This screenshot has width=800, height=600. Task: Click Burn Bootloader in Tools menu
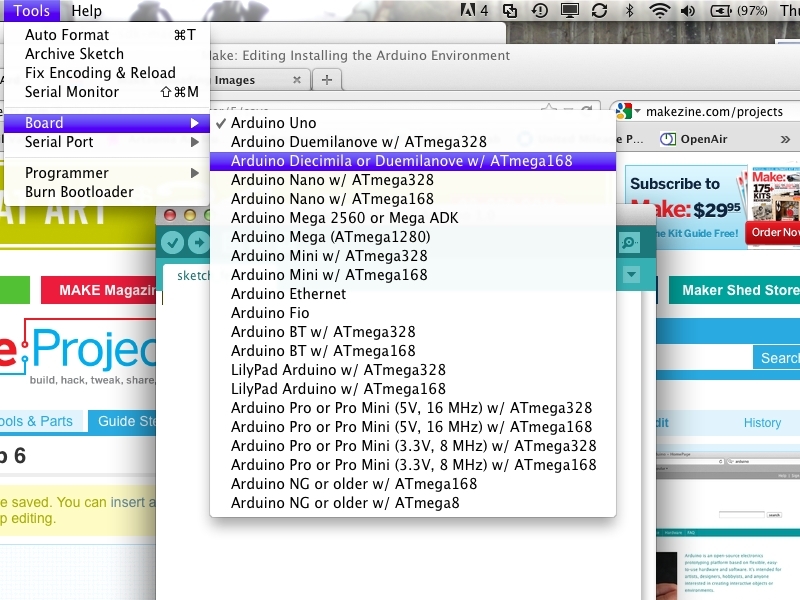(107, 192)
